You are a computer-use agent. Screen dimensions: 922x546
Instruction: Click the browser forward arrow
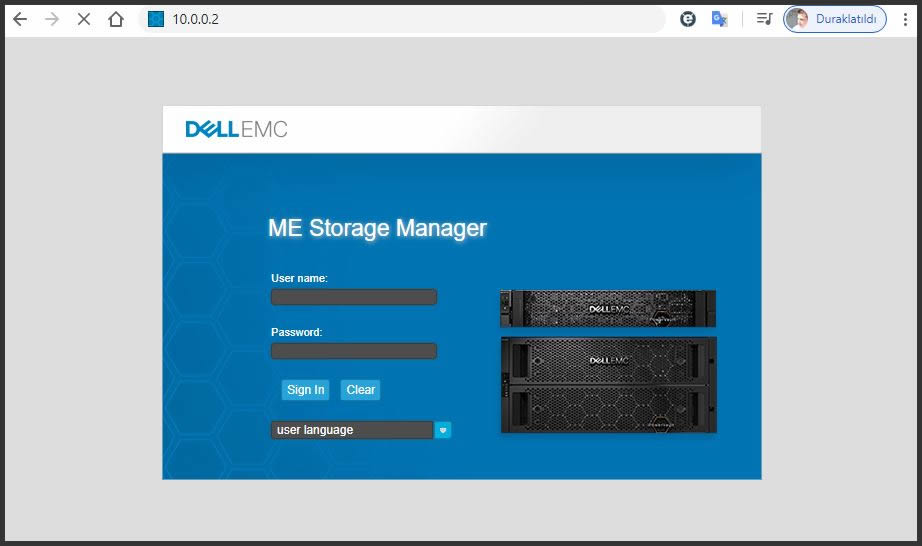(x=52, y=19)
